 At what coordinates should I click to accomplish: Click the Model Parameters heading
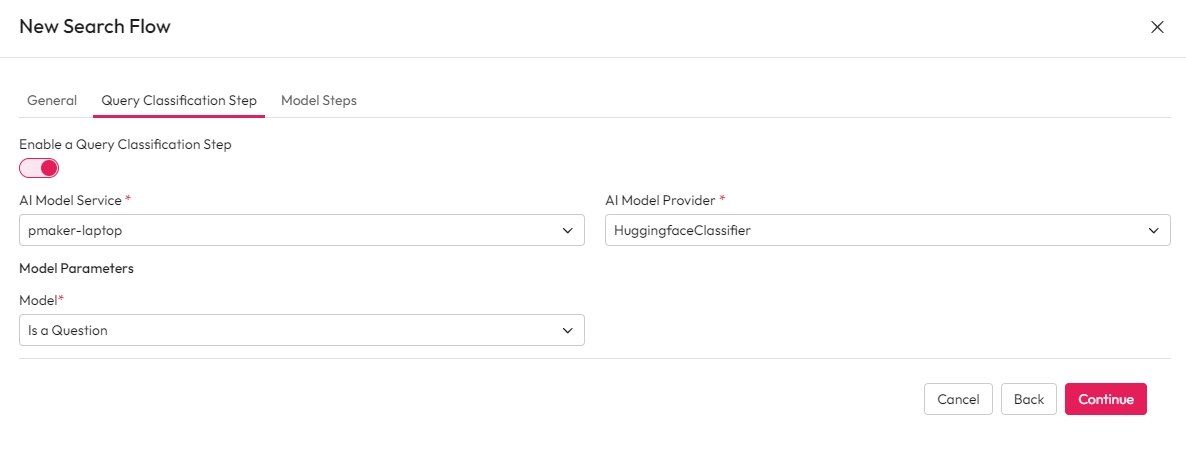tap(76, 268)
